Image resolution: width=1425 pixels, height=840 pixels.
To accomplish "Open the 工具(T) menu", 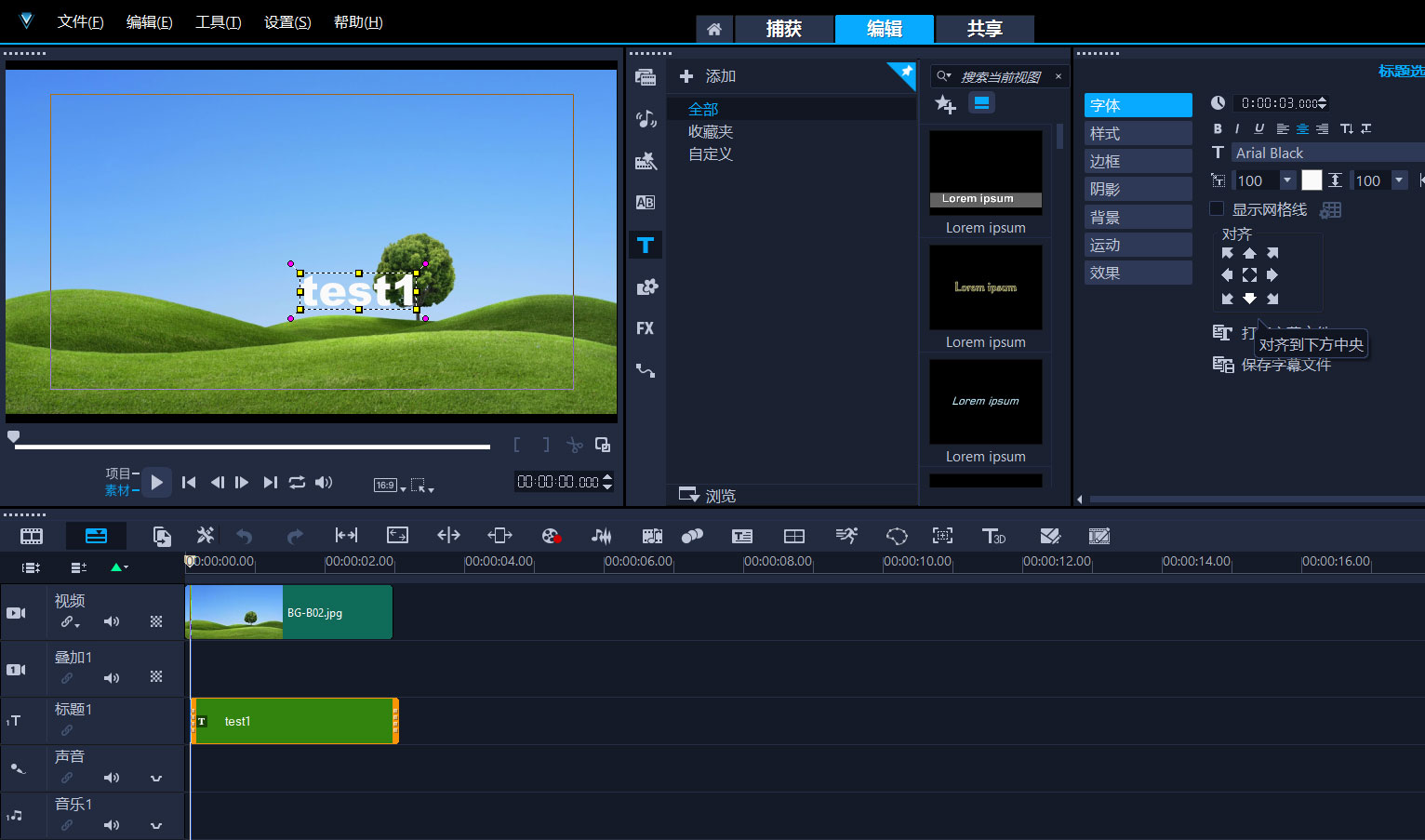I will [218, 22].
